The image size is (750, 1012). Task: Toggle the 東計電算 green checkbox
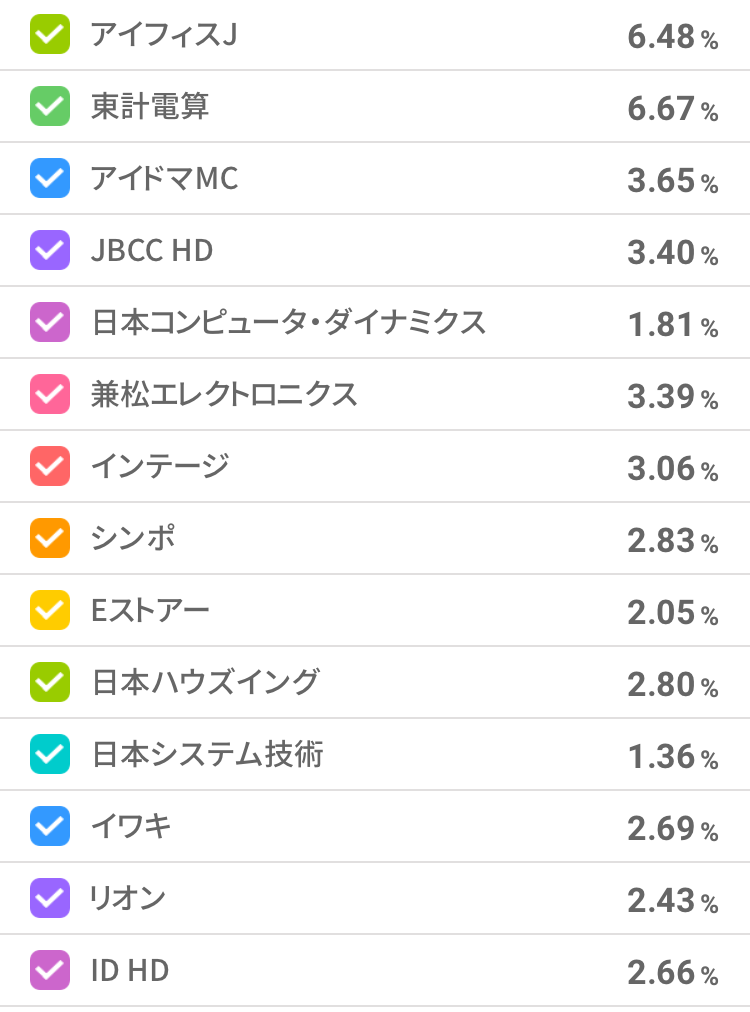tap(50, 106)
